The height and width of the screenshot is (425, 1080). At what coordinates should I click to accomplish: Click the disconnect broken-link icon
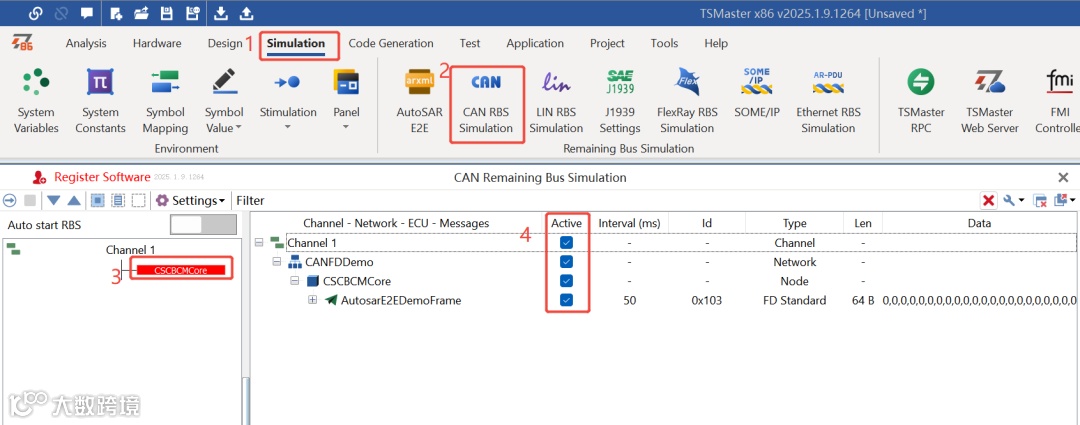click(x=61, y=13)
